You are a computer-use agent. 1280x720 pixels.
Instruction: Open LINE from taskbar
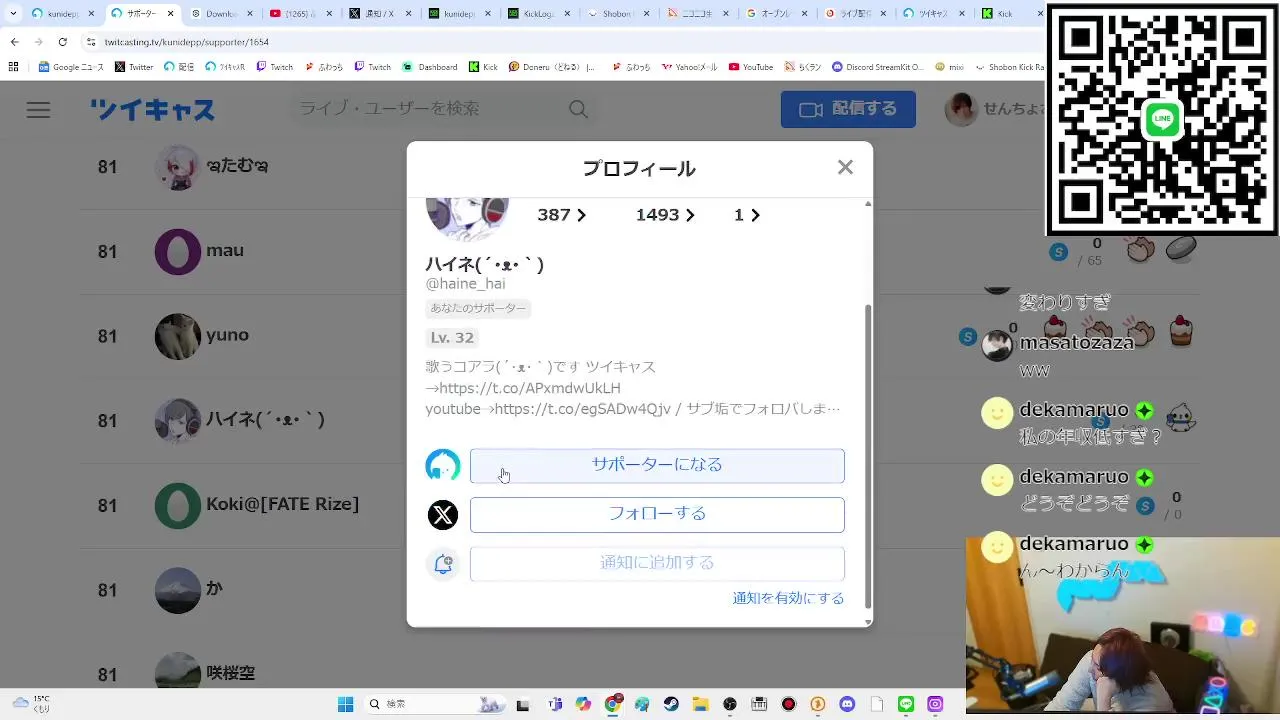tap(906, 704)
